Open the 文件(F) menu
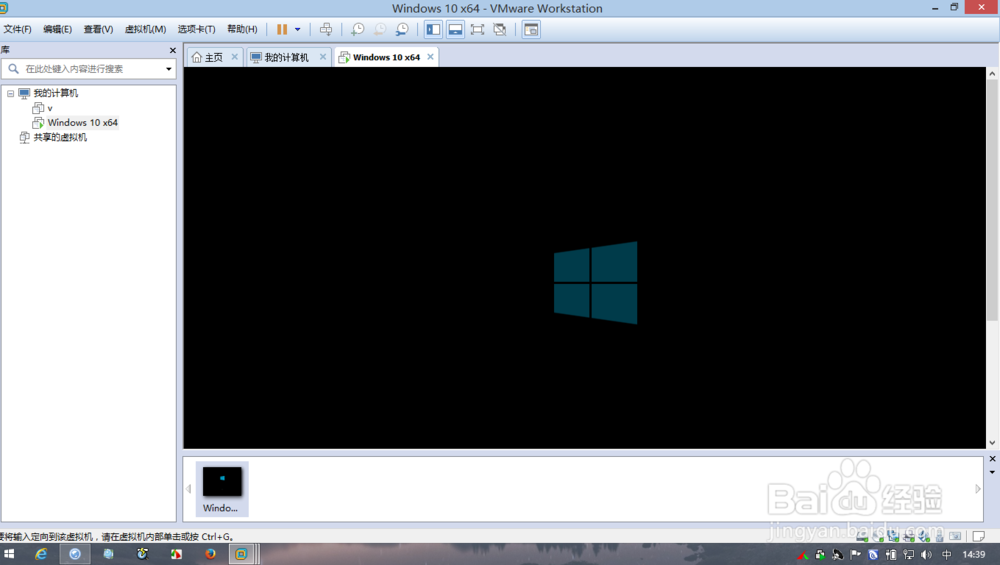 pyautogui.click(x=17, y=29)
